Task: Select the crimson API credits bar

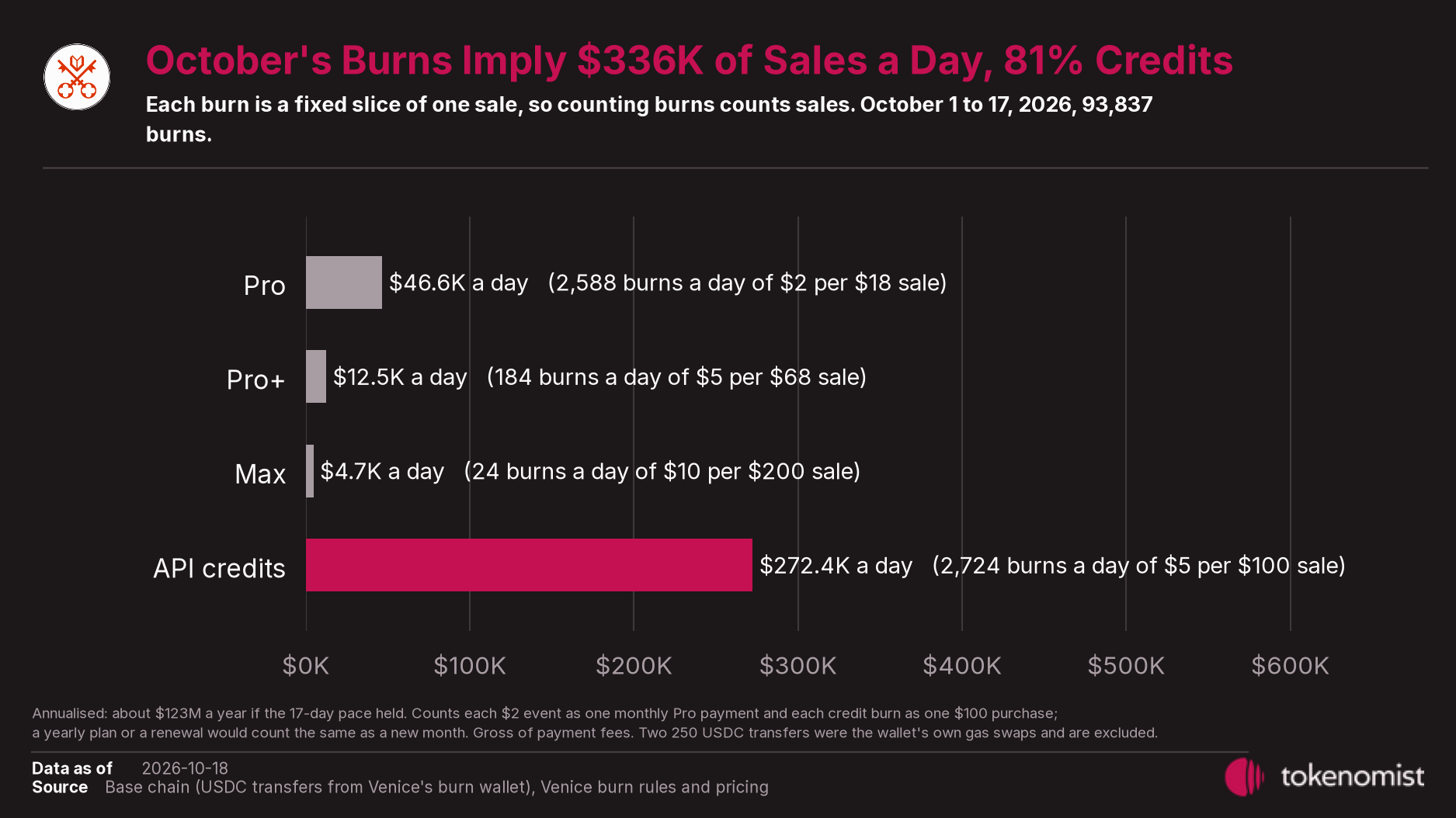Action: [x=529, y=565]
